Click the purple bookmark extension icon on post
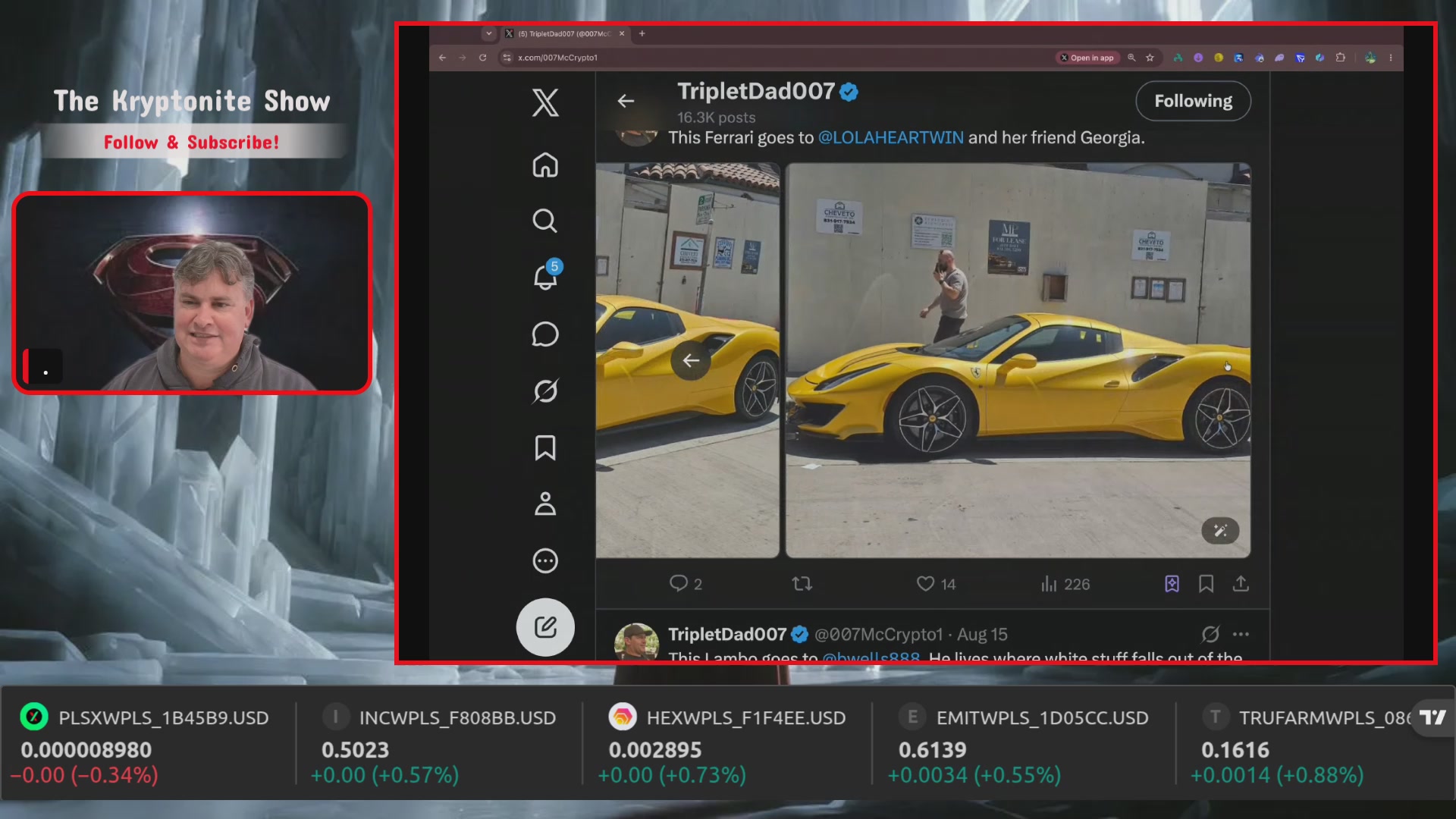The height and width of the screenshot is (819, 1456). click(x=1172, y=584)
